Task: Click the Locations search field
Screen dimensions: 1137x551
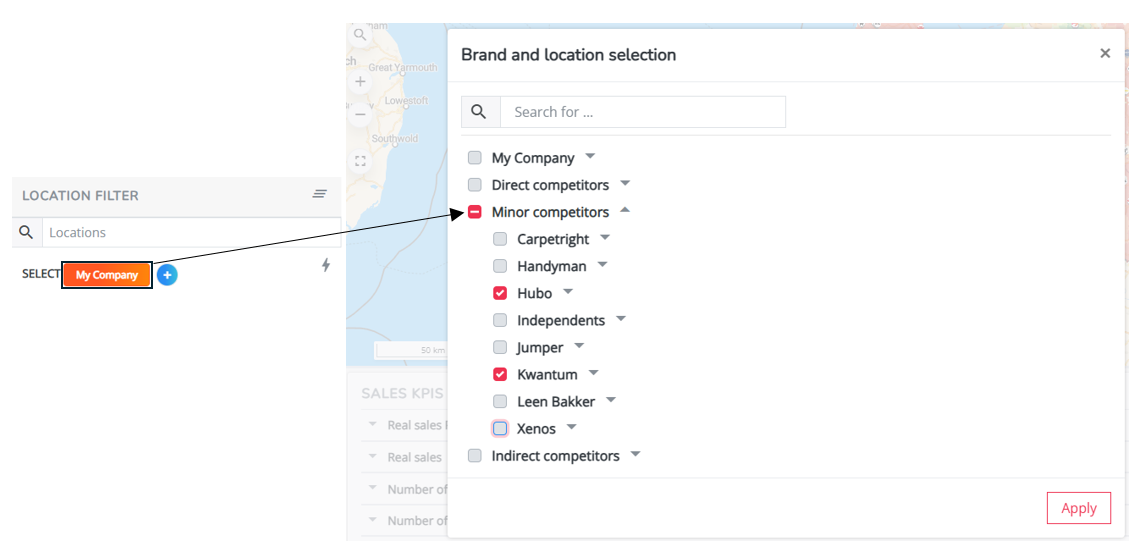Action: pyautogui.click(x=191, y=233)
